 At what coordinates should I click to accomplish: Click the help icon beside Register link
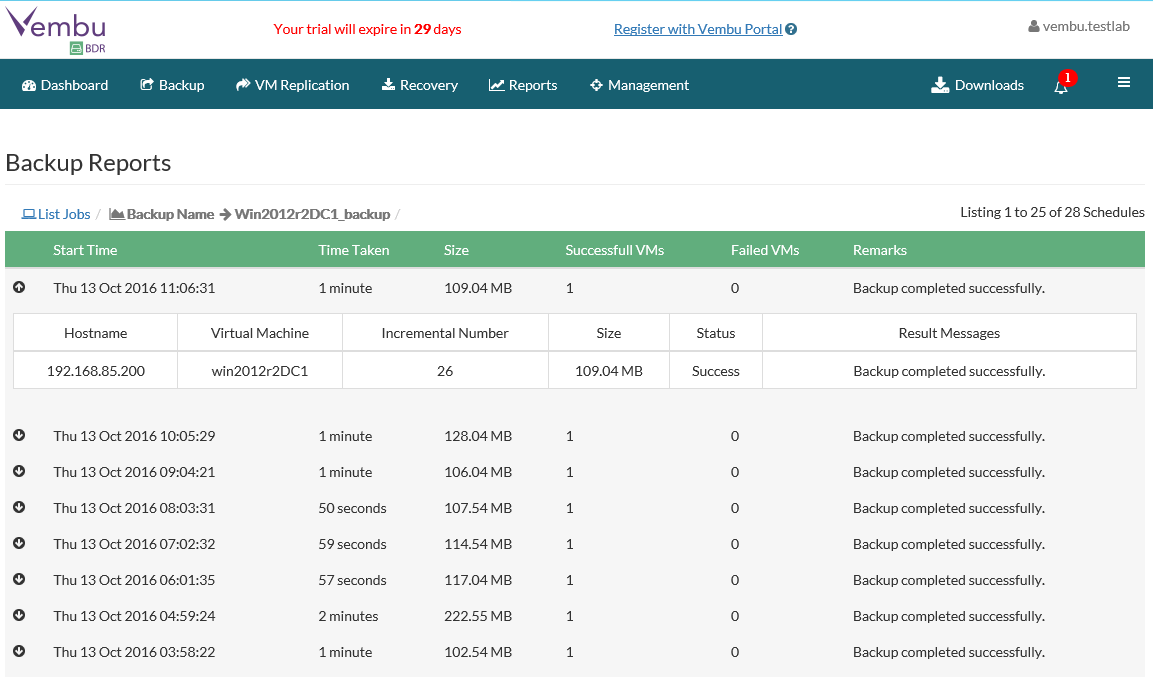[x=791, y=30]
